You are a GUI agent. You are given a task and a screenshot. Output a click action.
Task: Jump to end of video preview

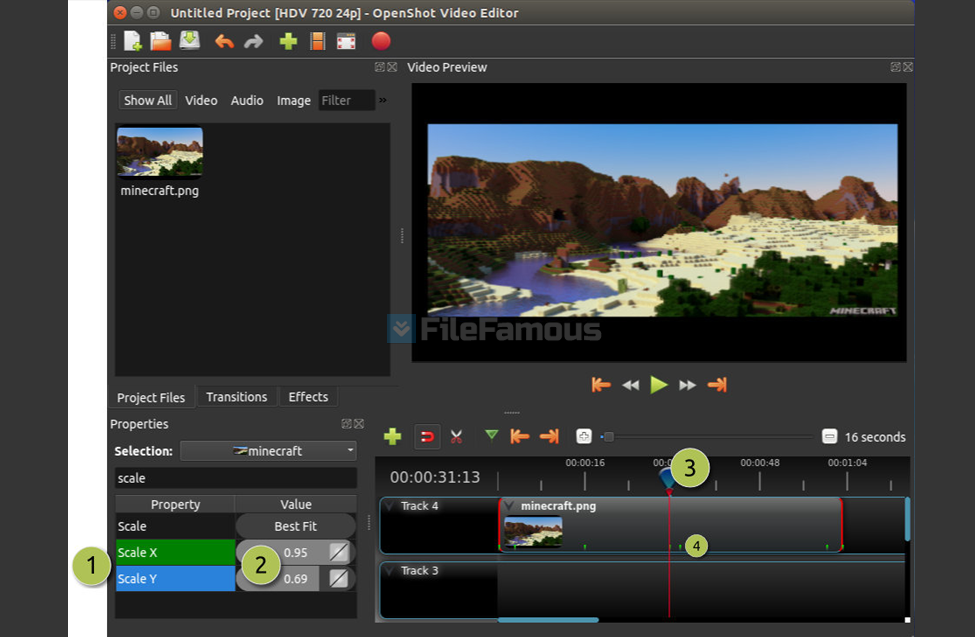point(717,385)
